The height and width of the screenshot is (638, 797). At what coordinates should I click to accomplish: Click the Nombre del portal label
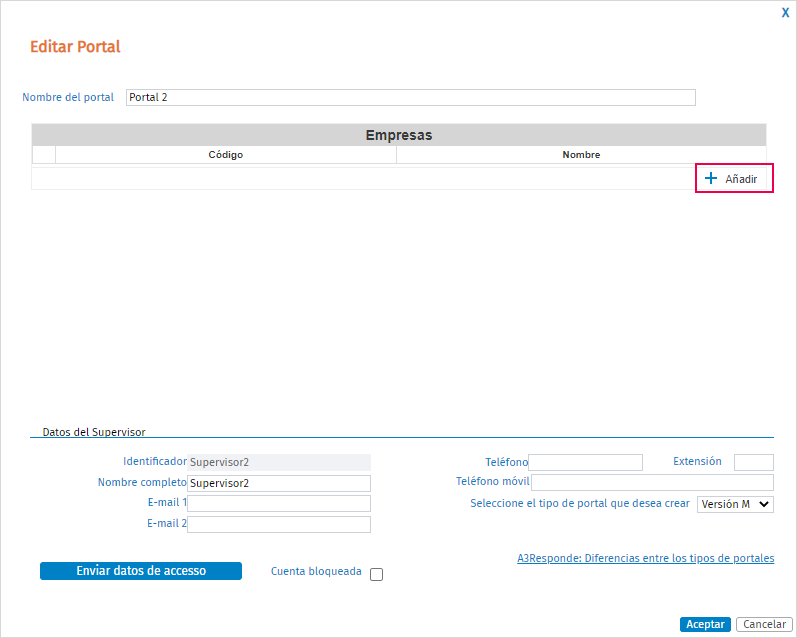[x=68, y=97]
